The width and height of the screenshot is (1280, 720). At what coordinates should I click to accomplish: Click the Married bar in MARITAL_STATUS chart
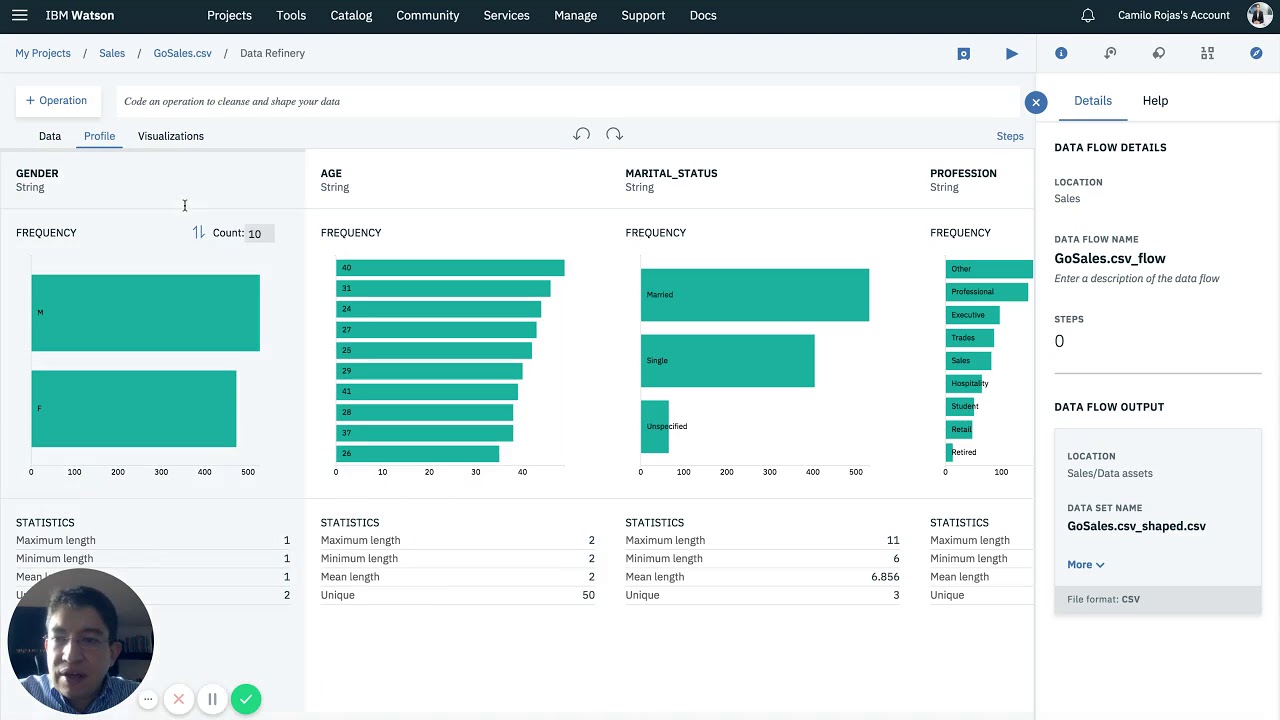[x=755, y=295]
